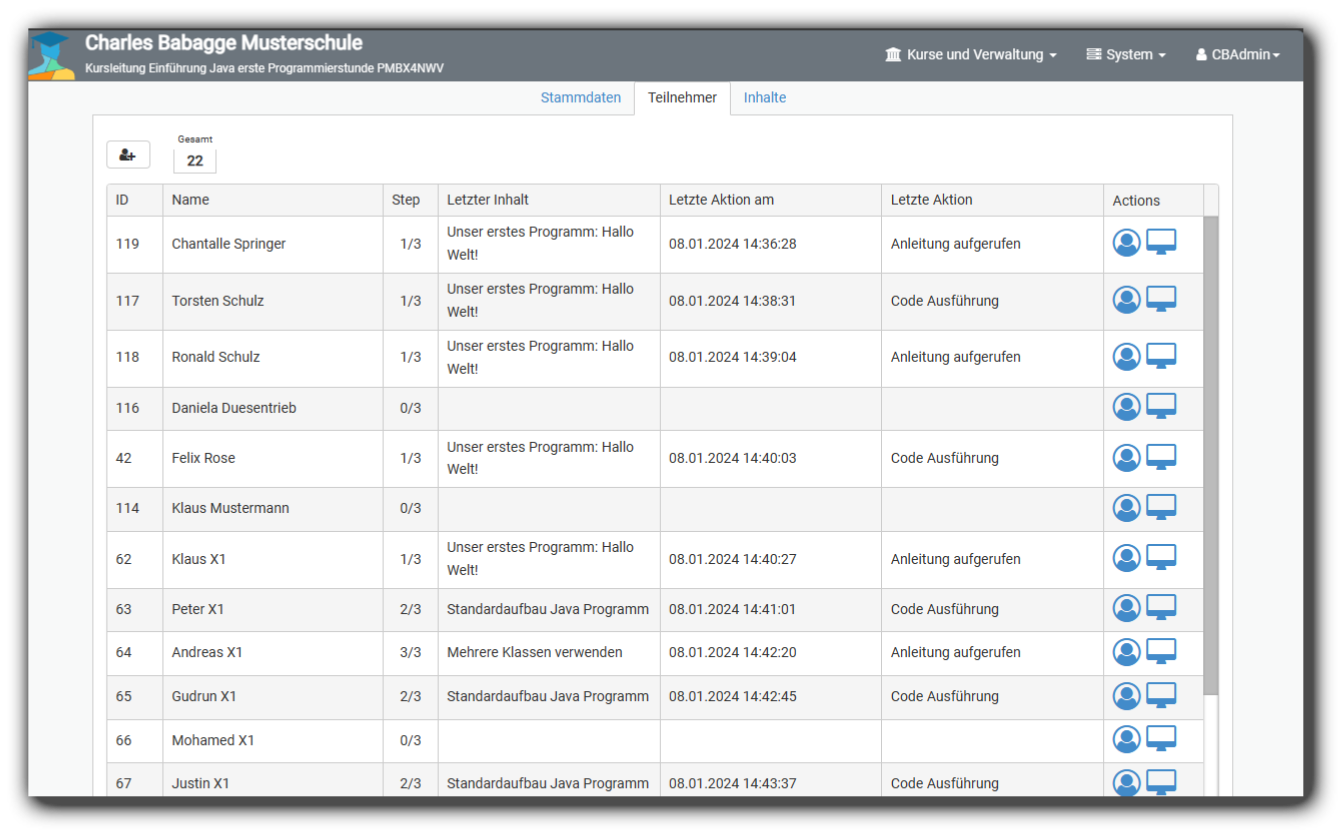Open the profile icon in Ronald Schulz row
Screen dimensions: 1344x837
click(x=1126, y=357)
